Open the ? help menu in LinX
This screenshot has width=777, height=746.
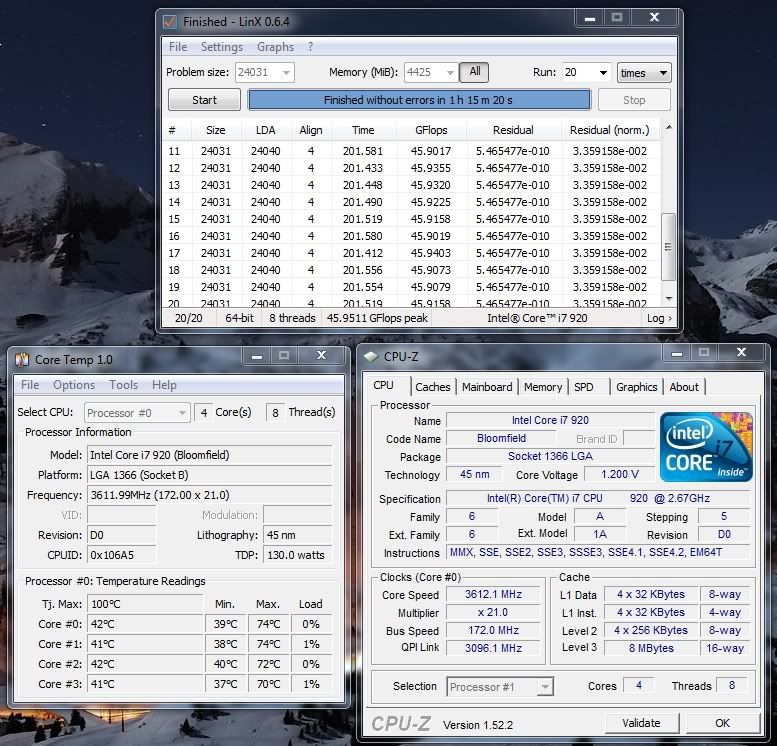tap(310, 47)
